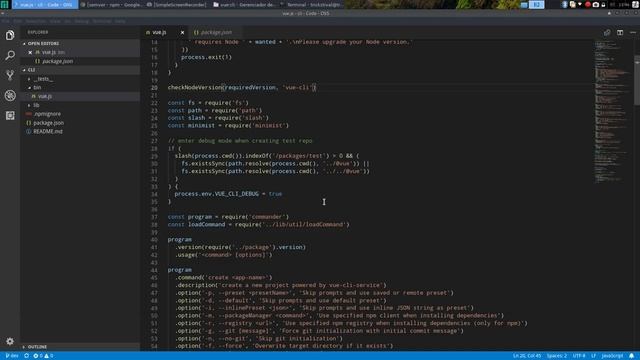Open the Search view in activity bar
The image size is (640, 360).
[x=10, y=55]
